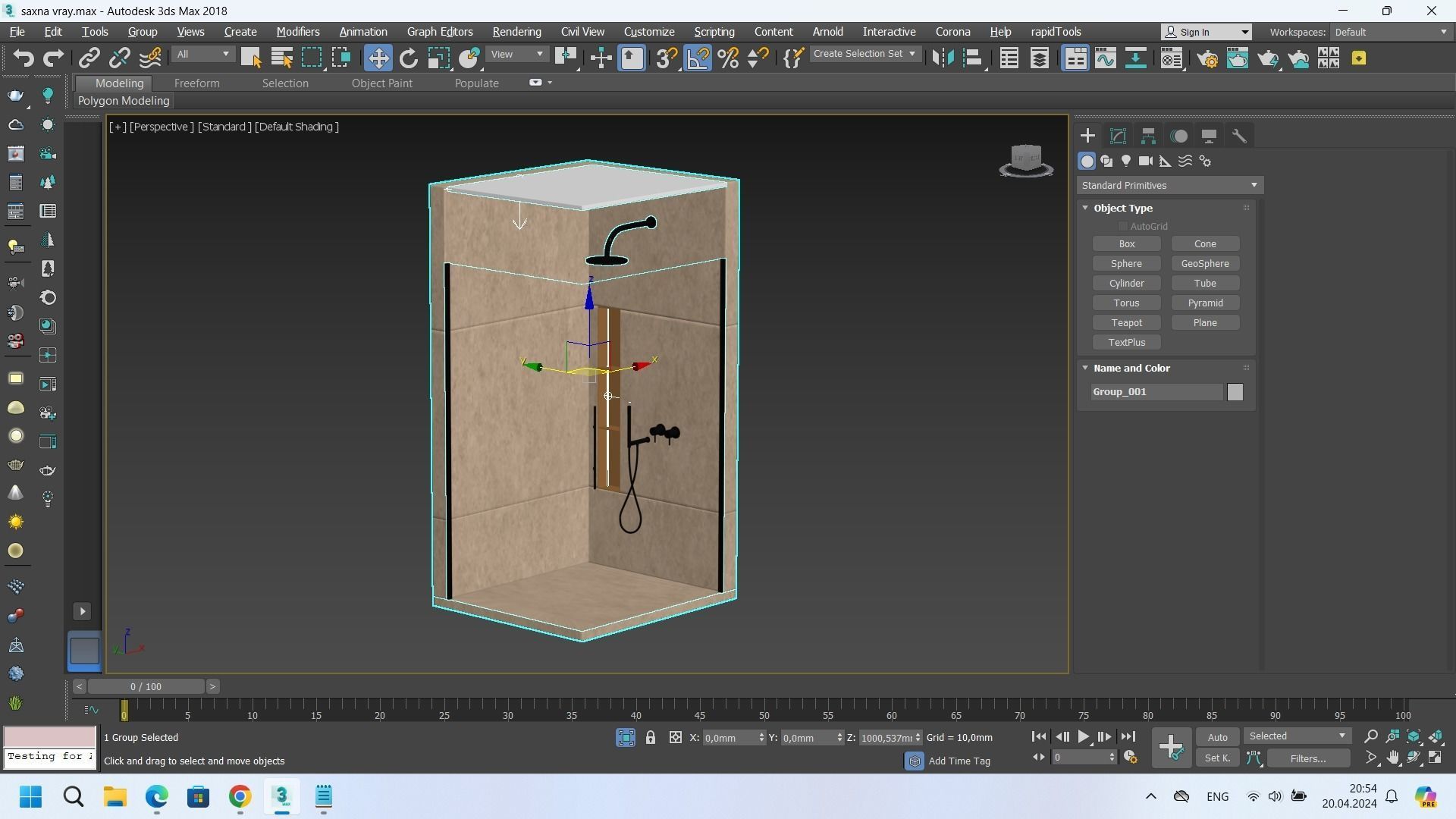1456x819 pixels.
Task: Click the Unlink Selection icon
Action: (120, 58)
